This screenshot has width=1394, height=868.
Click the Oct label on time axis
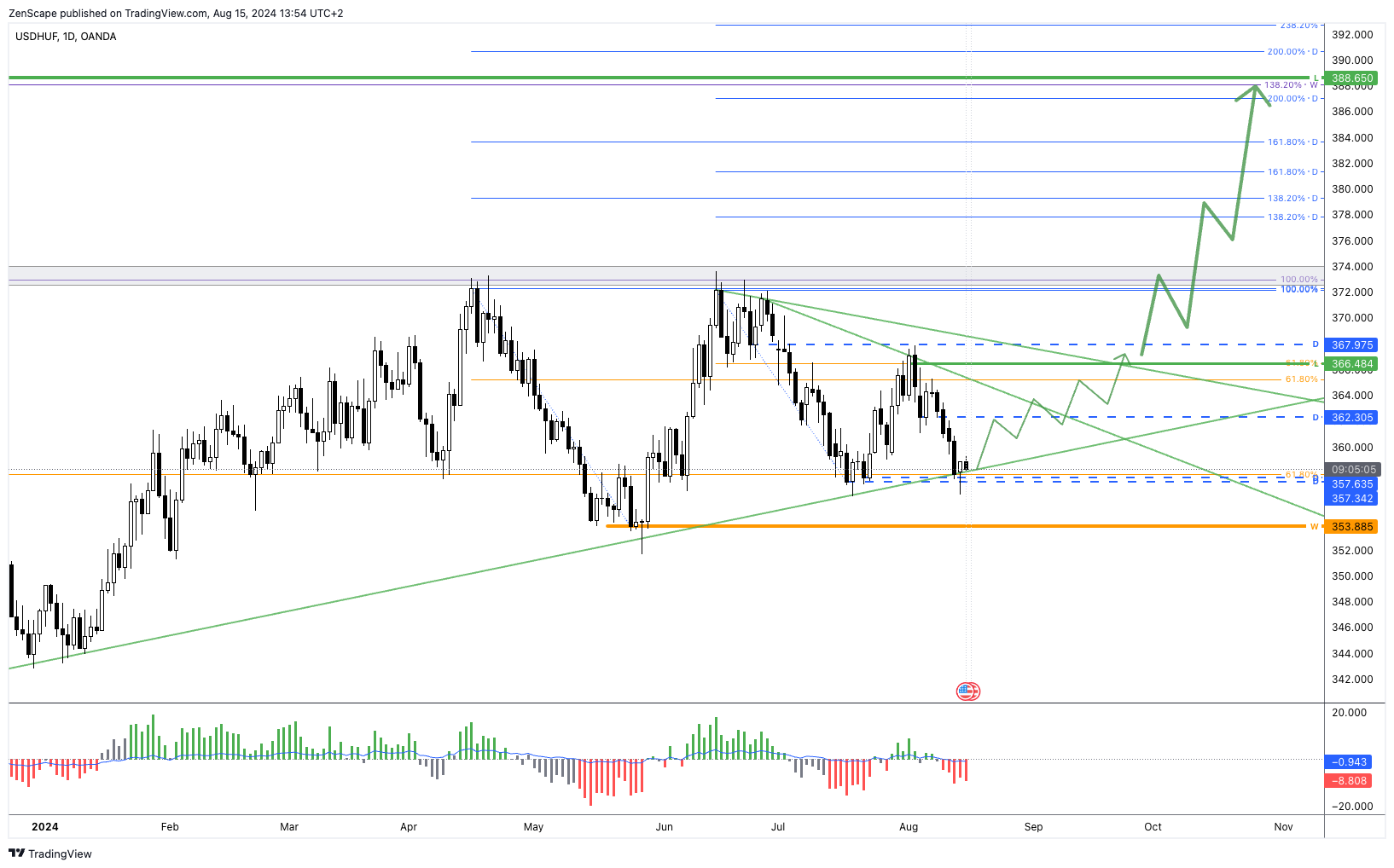pyautogui.click(x=1153, y=827)
